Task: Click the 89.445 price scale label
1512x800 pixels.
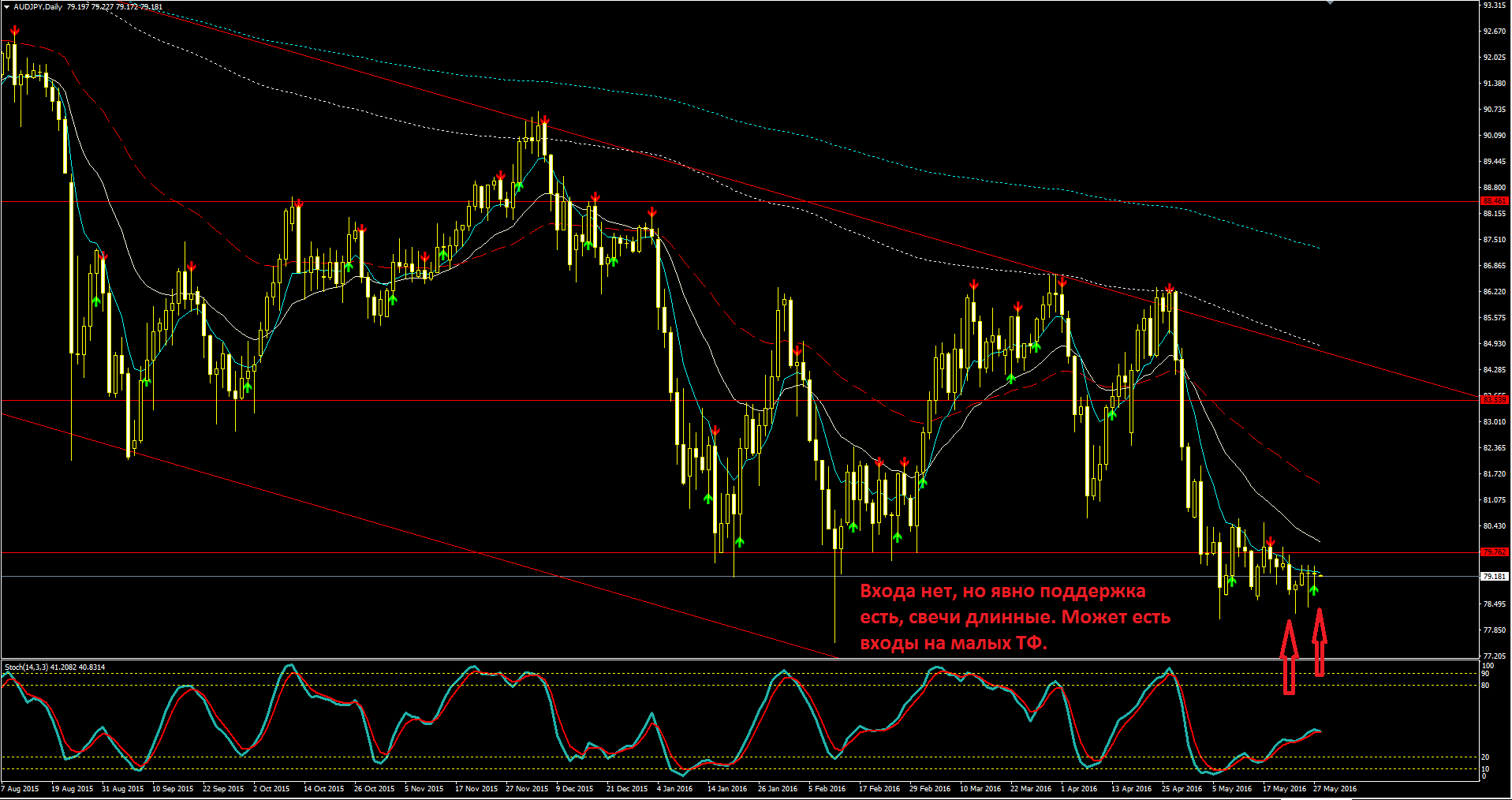Action: [x=1495, y=162]
